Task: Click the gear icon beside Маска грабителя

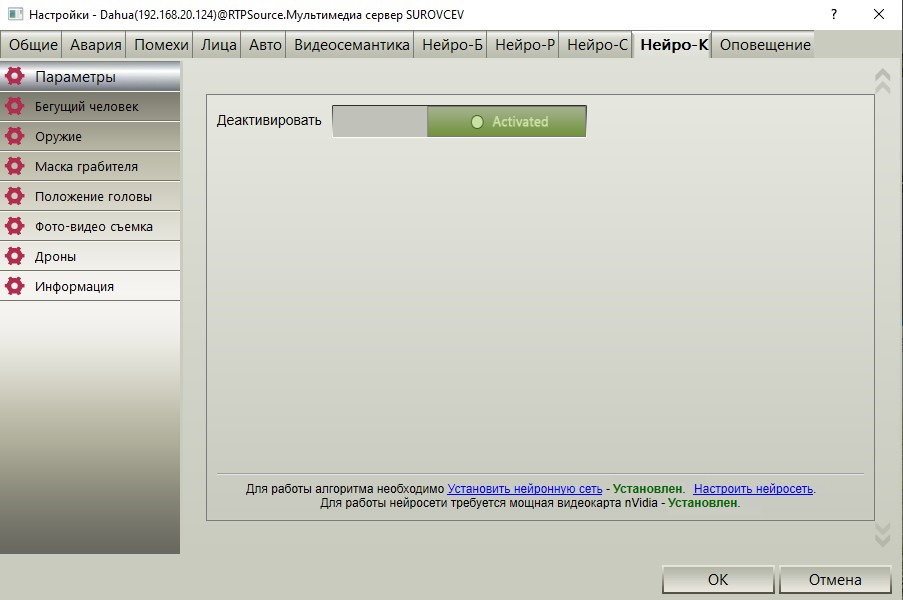Action: coord(14,166)
